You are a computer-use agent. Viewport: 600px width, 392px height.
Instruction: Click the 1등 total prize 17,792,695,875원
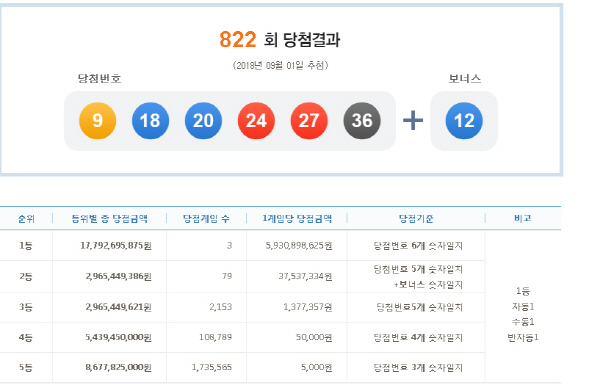[116, 245]
